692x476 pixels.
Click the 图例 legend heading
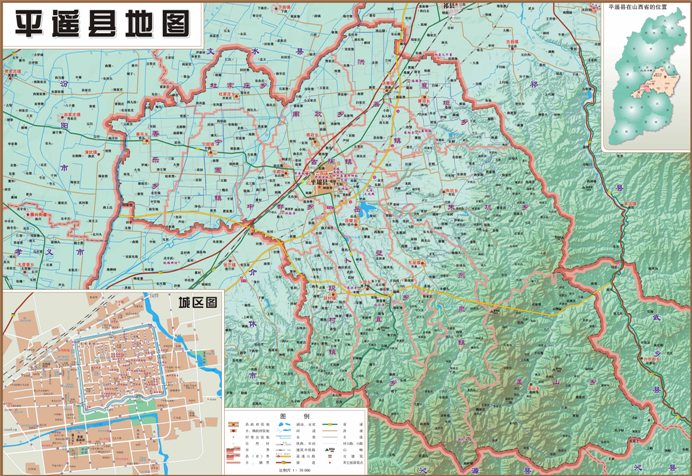tap(295, 416)
